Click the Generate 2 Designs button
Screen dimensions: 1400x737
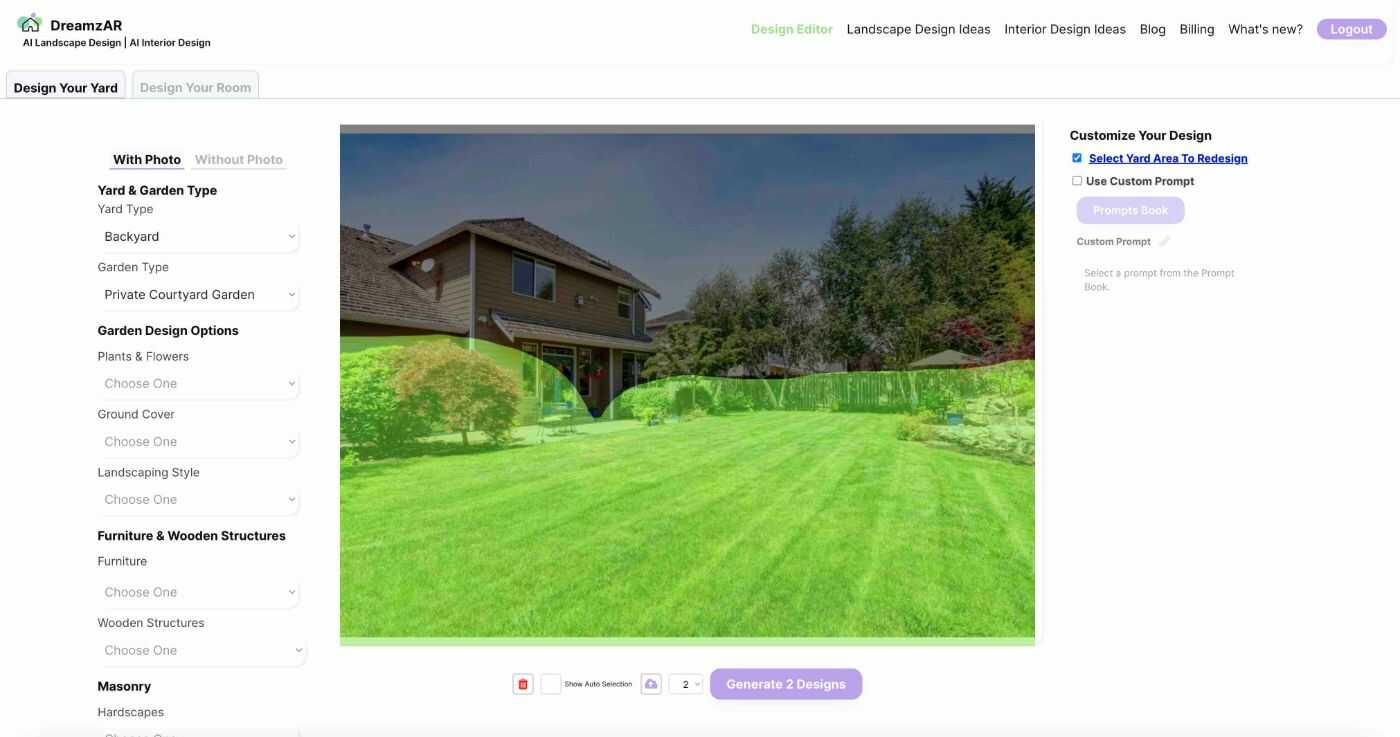(786, 684)
